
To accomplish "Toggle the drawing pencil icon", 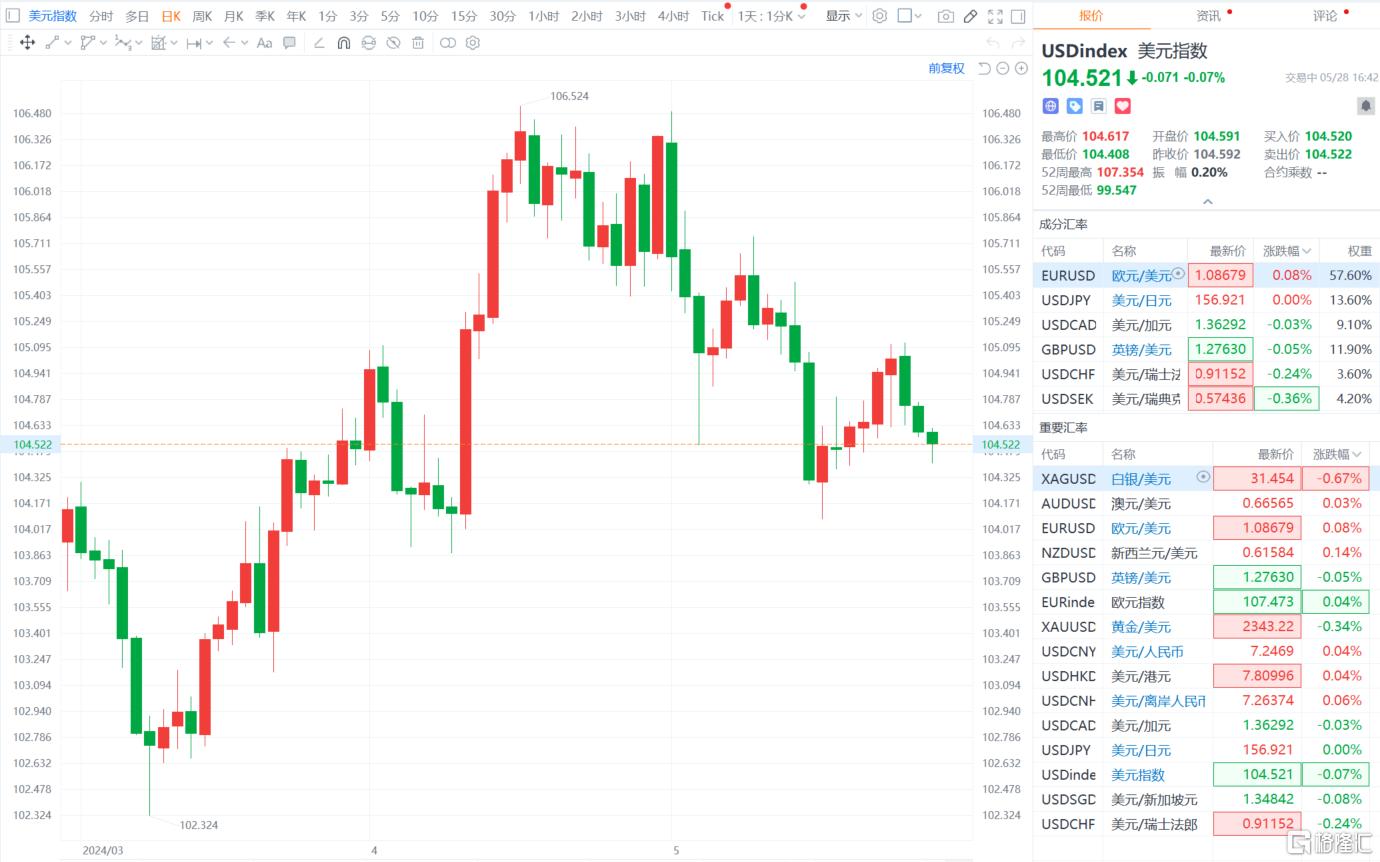I will pyautogui.click(x=971, y=16).
